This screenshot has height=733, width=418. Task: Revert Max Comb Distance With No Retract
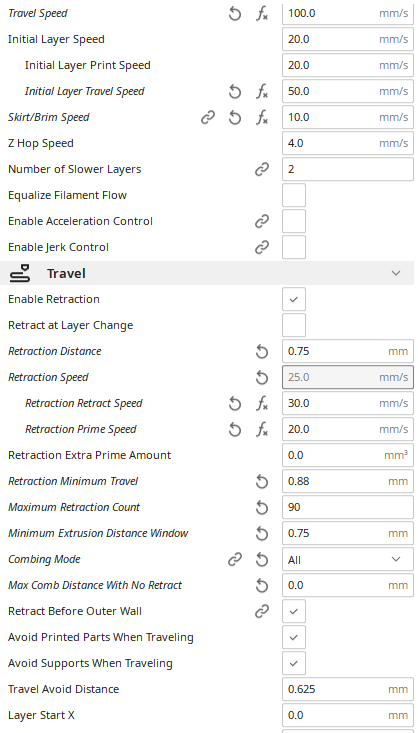click(262, 586)
